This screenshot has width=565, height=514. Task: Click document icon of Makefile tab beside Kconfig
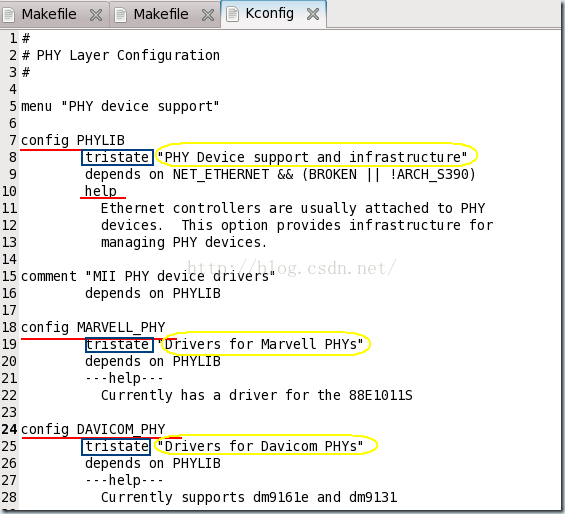tap(121, 15)
